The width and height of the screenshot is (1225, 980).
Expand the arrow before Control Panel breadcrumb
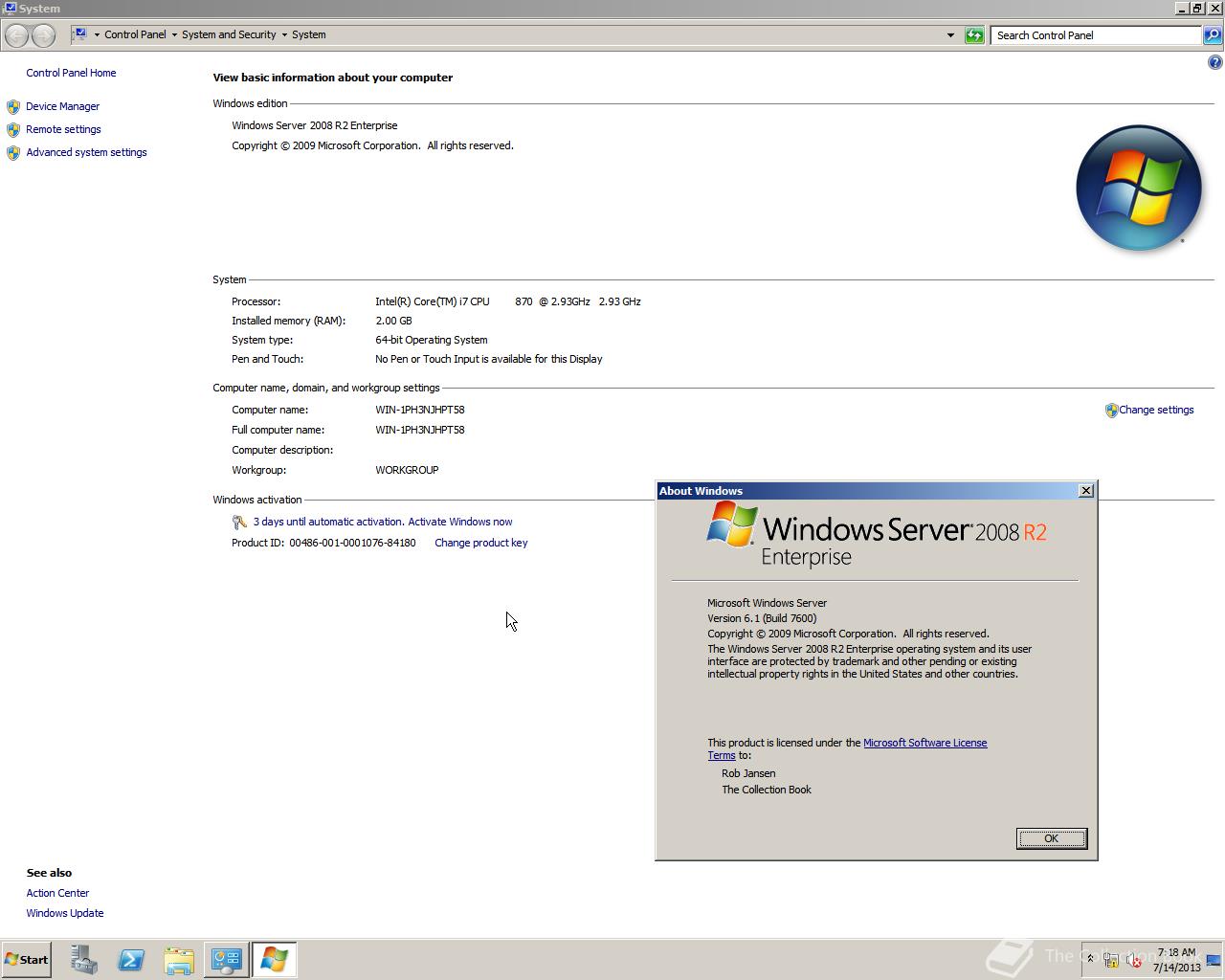[x=97, y=34]
